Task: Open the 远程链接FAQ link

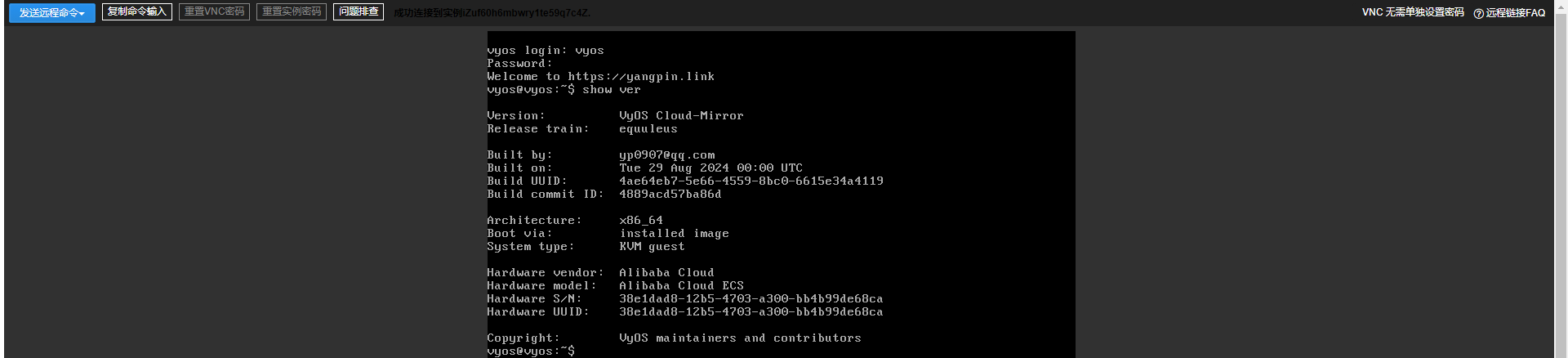Action: pyautogui.click(x=1515, y=12)
